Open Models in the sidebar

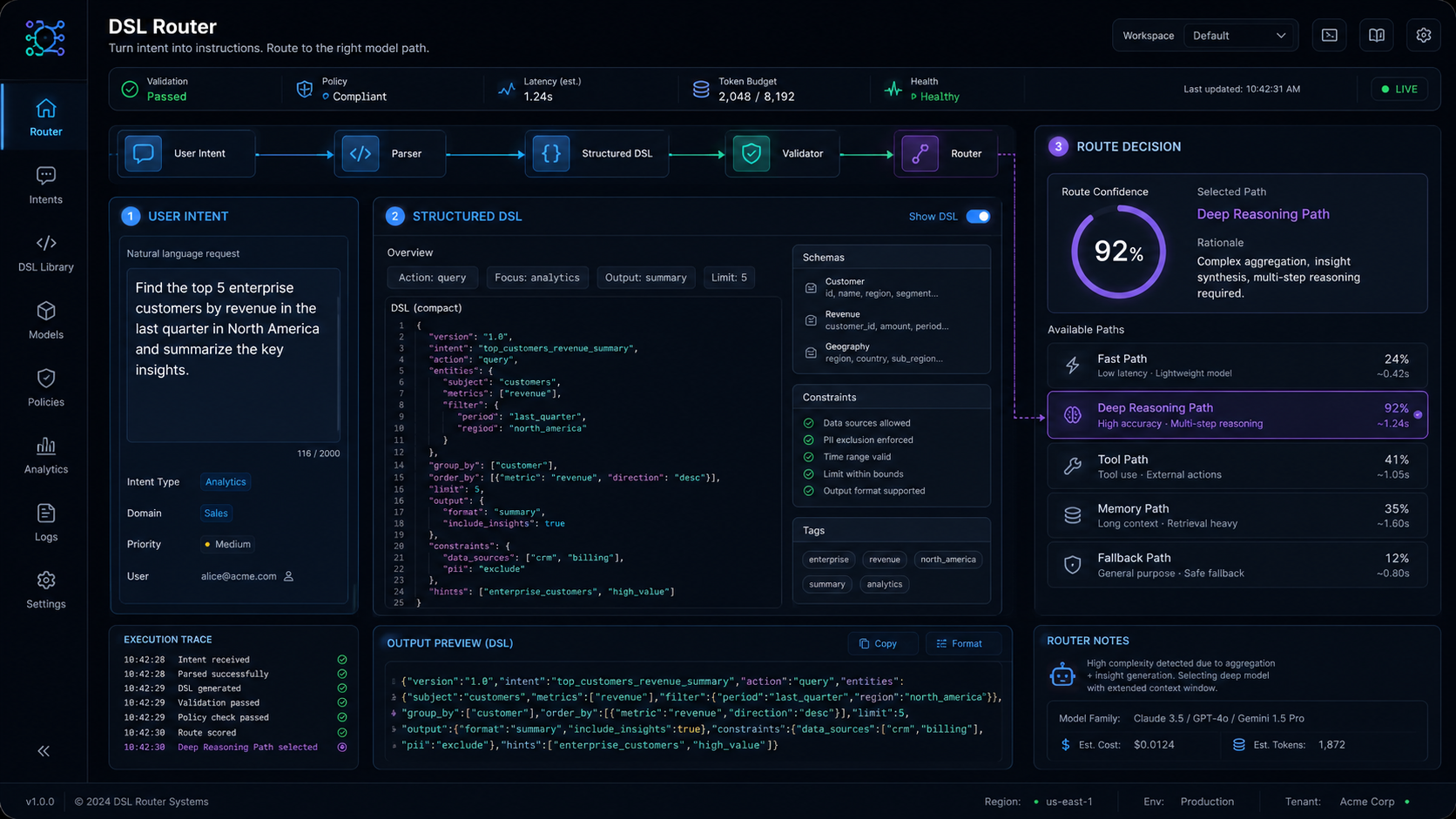45,320
